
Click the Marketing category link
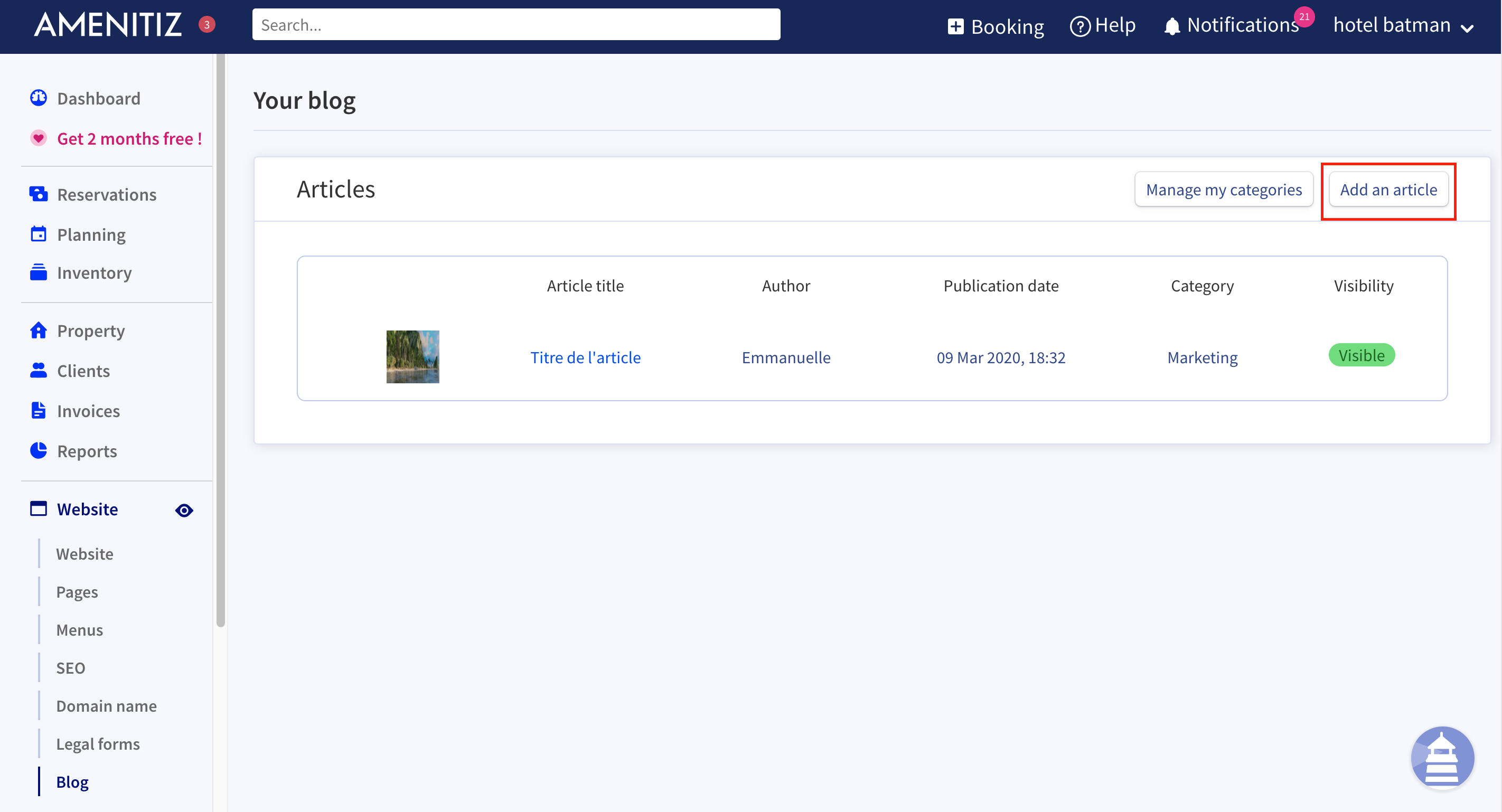(x=1203, y=357)
